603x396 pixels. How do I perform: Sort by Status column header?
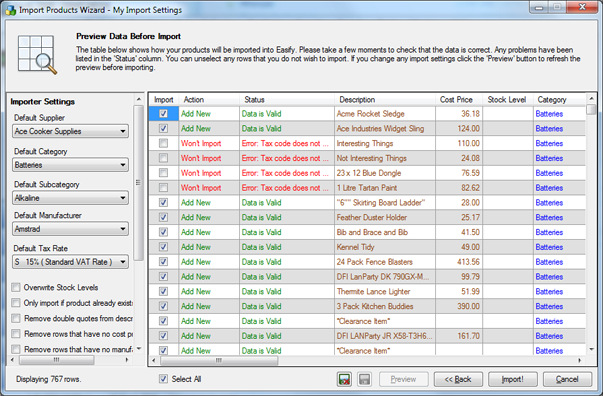pyautogui.click(x=287, y=100)
